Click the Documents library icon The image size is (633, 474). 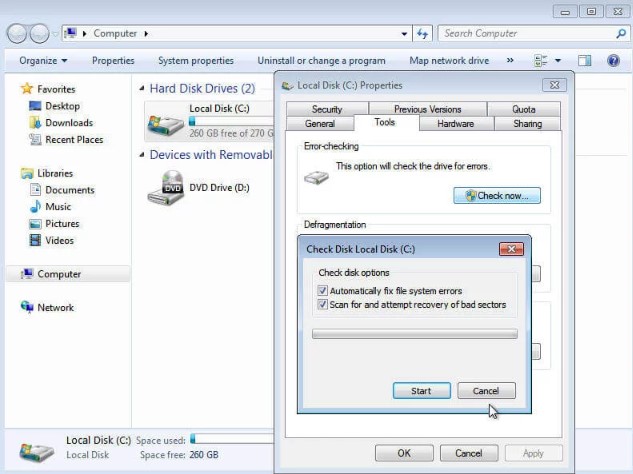36,190
